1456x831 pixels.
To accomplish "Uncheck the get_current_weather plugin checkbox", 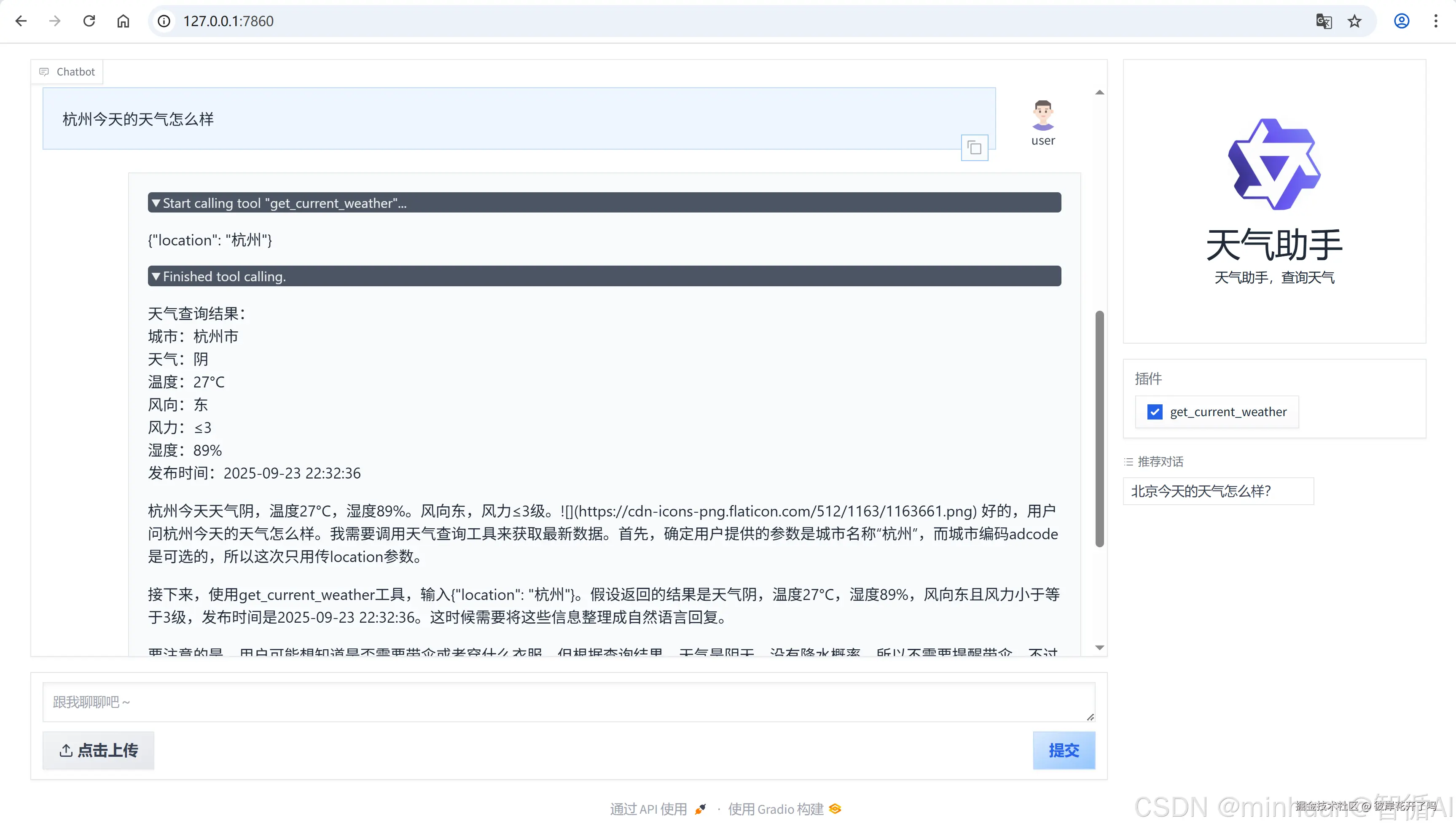I will point(1155,411).
